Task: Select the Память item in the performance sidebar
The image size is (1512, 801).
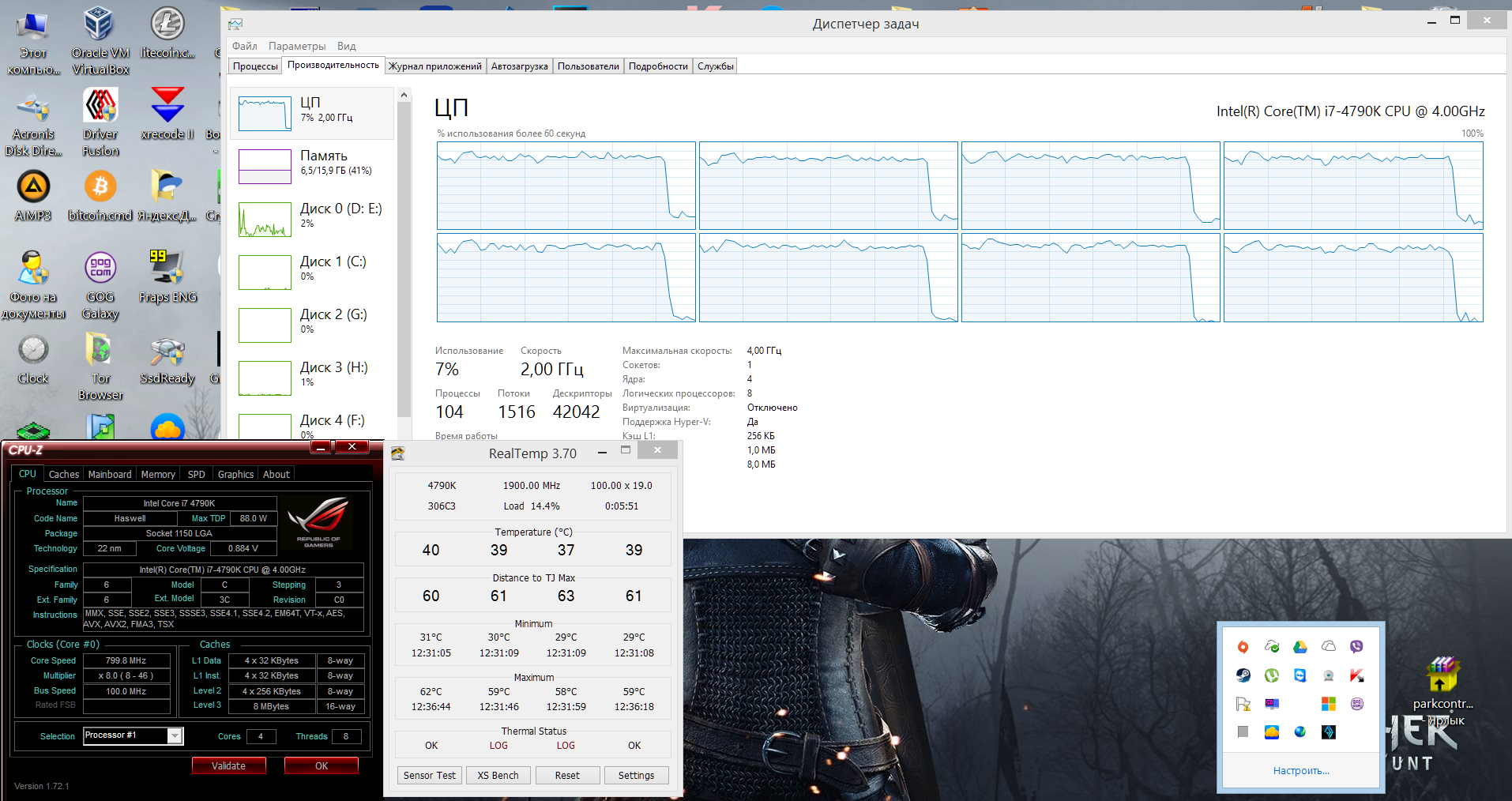Action: pos(312,166)
